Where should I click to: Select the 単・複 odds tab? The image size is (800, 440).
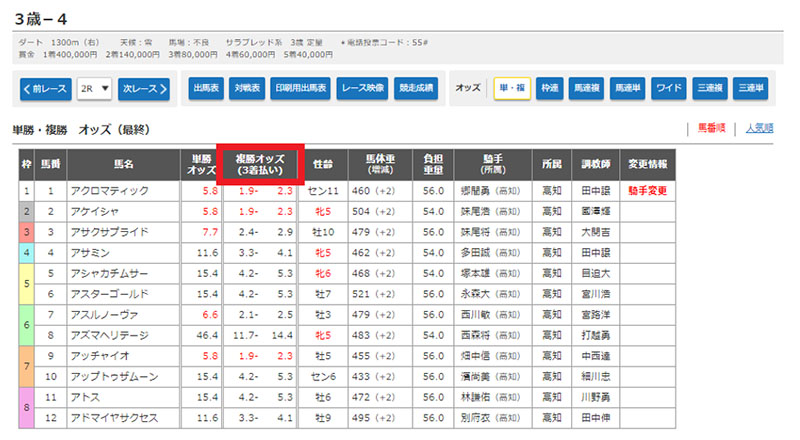pyautogui.click(x=512, y=88)
